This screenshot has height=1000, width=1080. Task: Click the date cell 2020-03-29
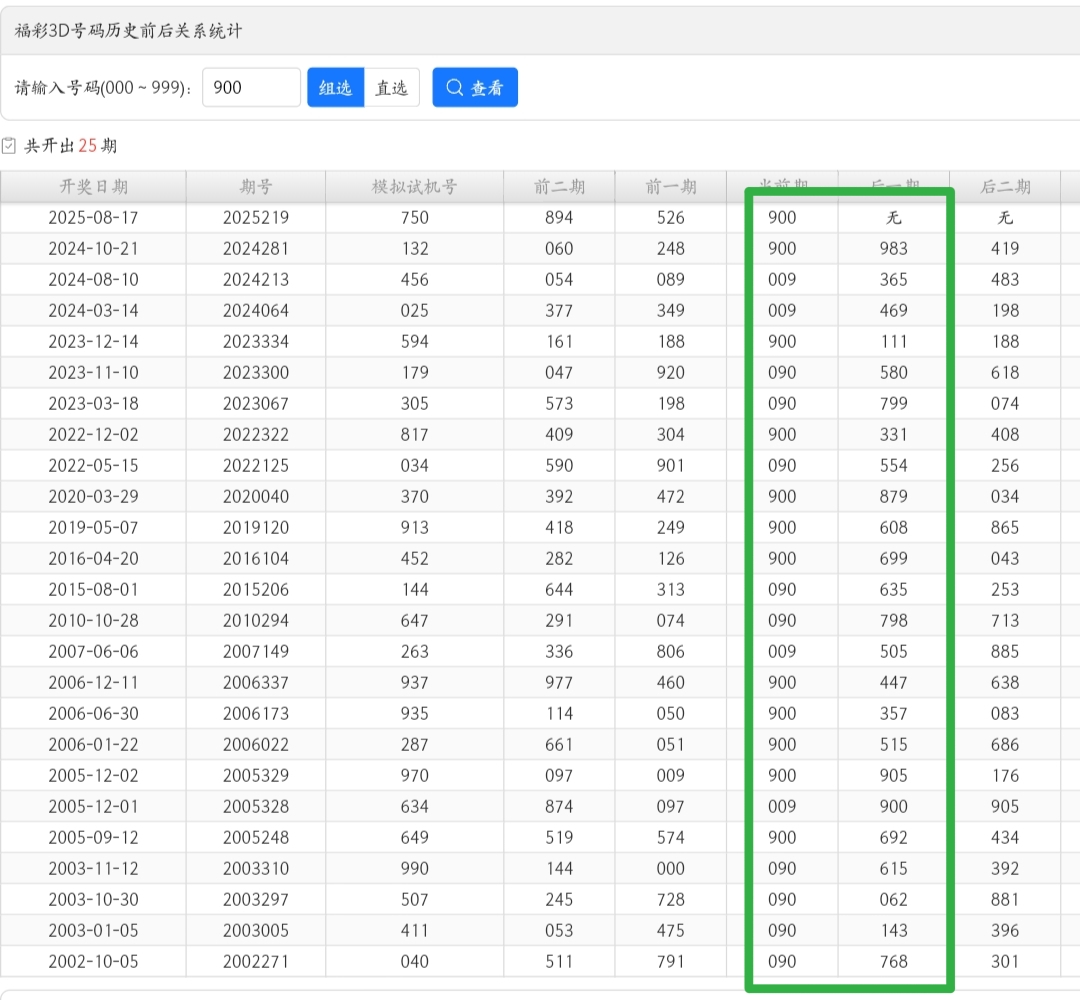coord(94,497)
